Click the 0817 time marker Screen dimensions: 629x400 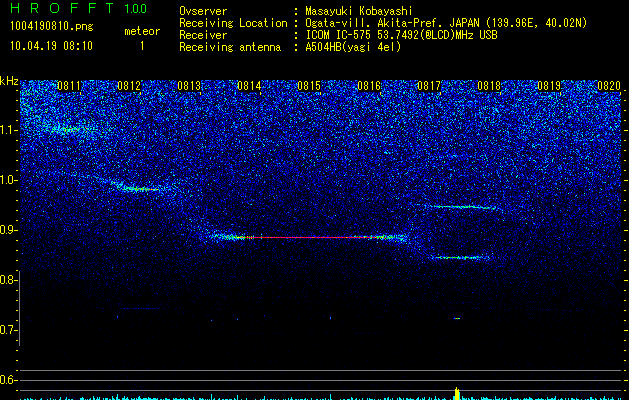429,85
